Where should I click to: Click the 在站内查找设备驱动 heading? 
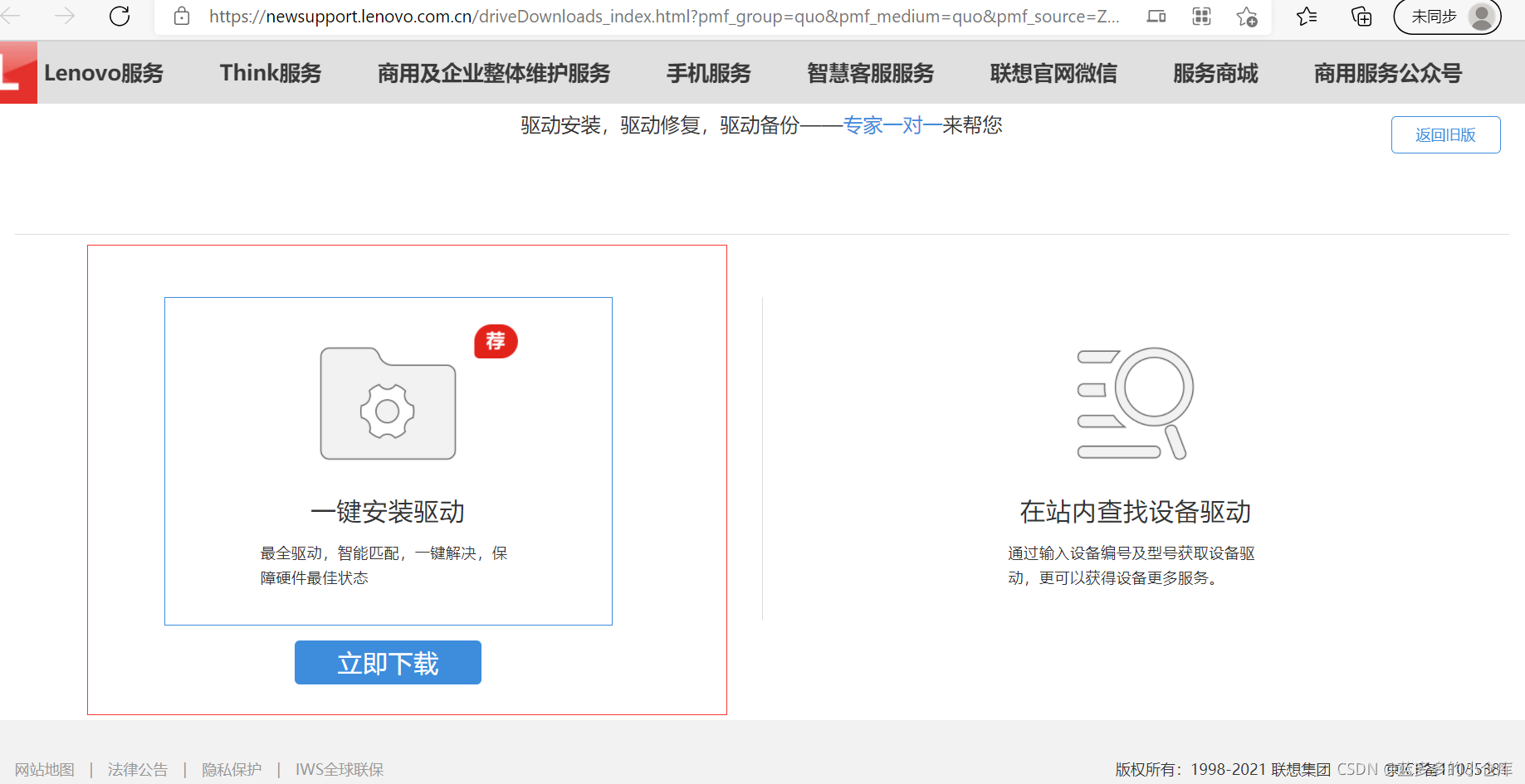pyautogui.click(x=1135, y=511)
